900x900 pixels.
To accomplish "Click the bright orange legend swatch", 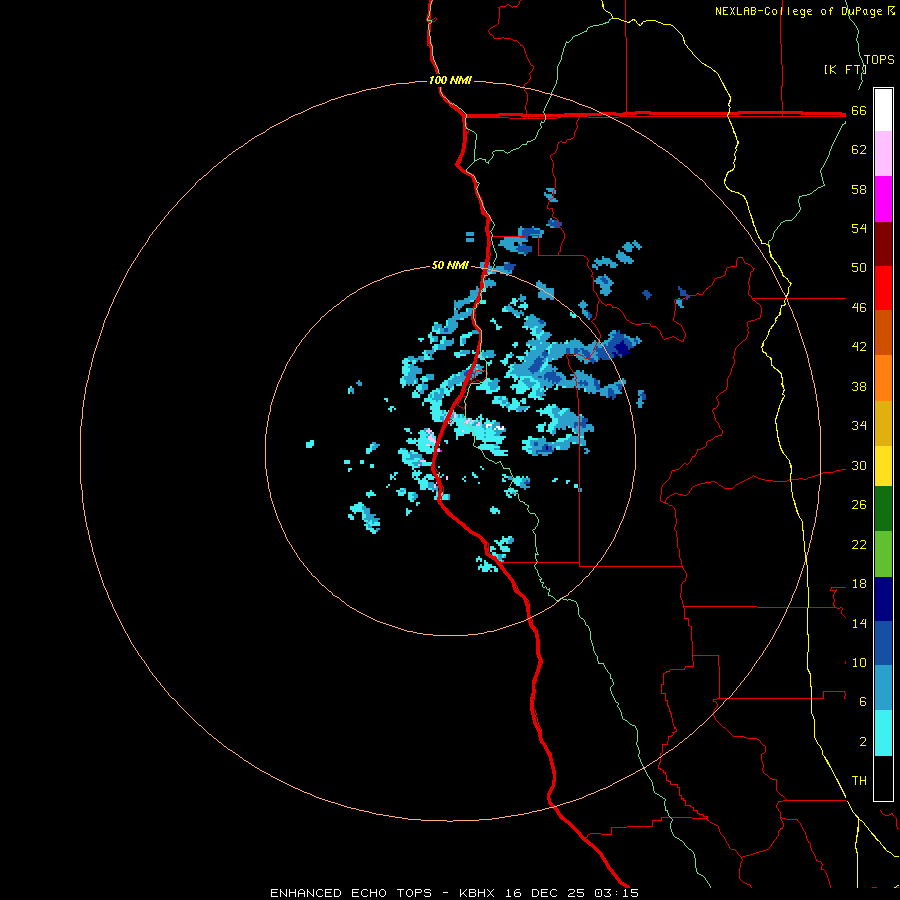I will point(883,378).
